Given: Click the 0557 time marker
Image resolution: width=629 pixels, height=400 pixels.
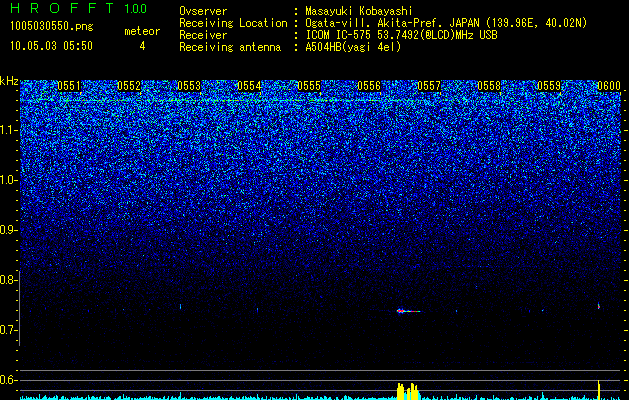Looking at the screenshot, I should tap(429, 86).
